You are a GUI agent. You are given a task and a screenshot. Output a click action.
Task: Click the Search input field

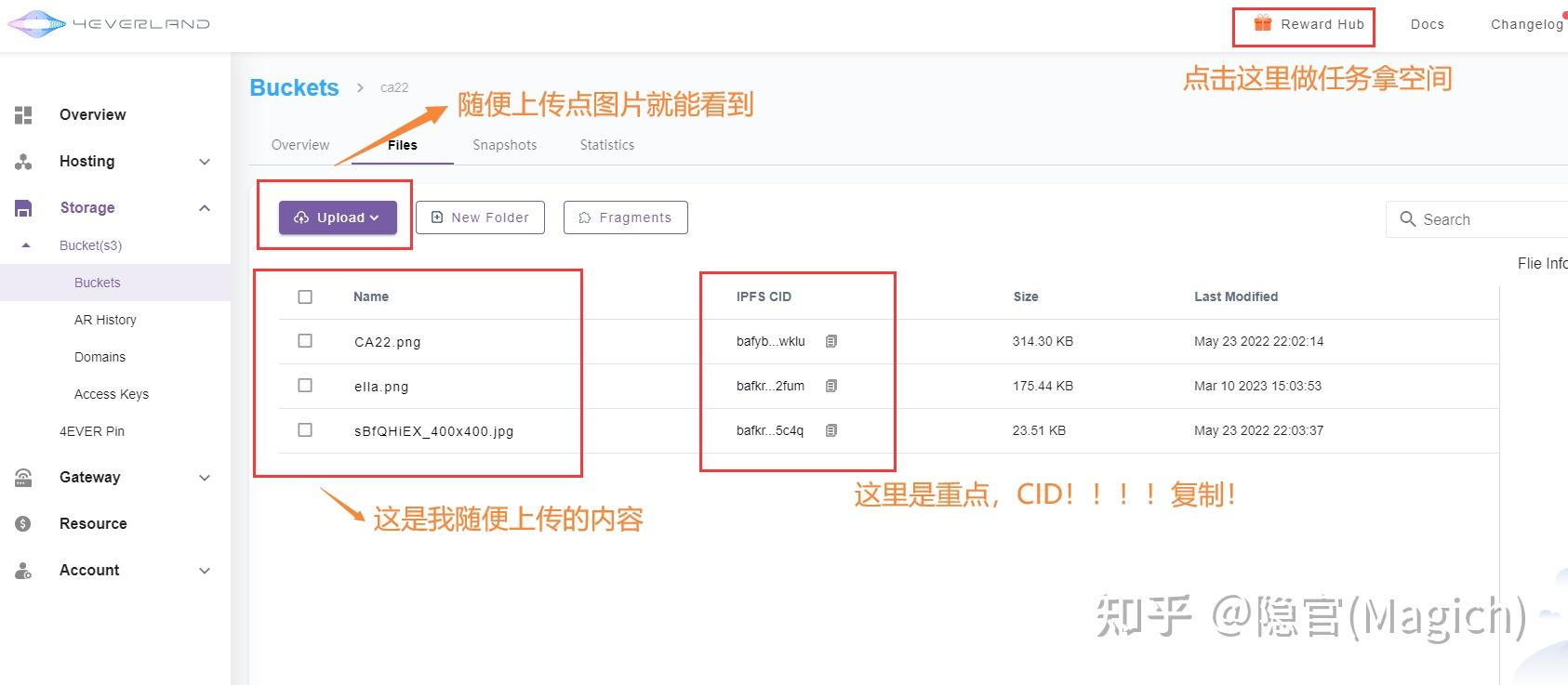[1477, 219]
